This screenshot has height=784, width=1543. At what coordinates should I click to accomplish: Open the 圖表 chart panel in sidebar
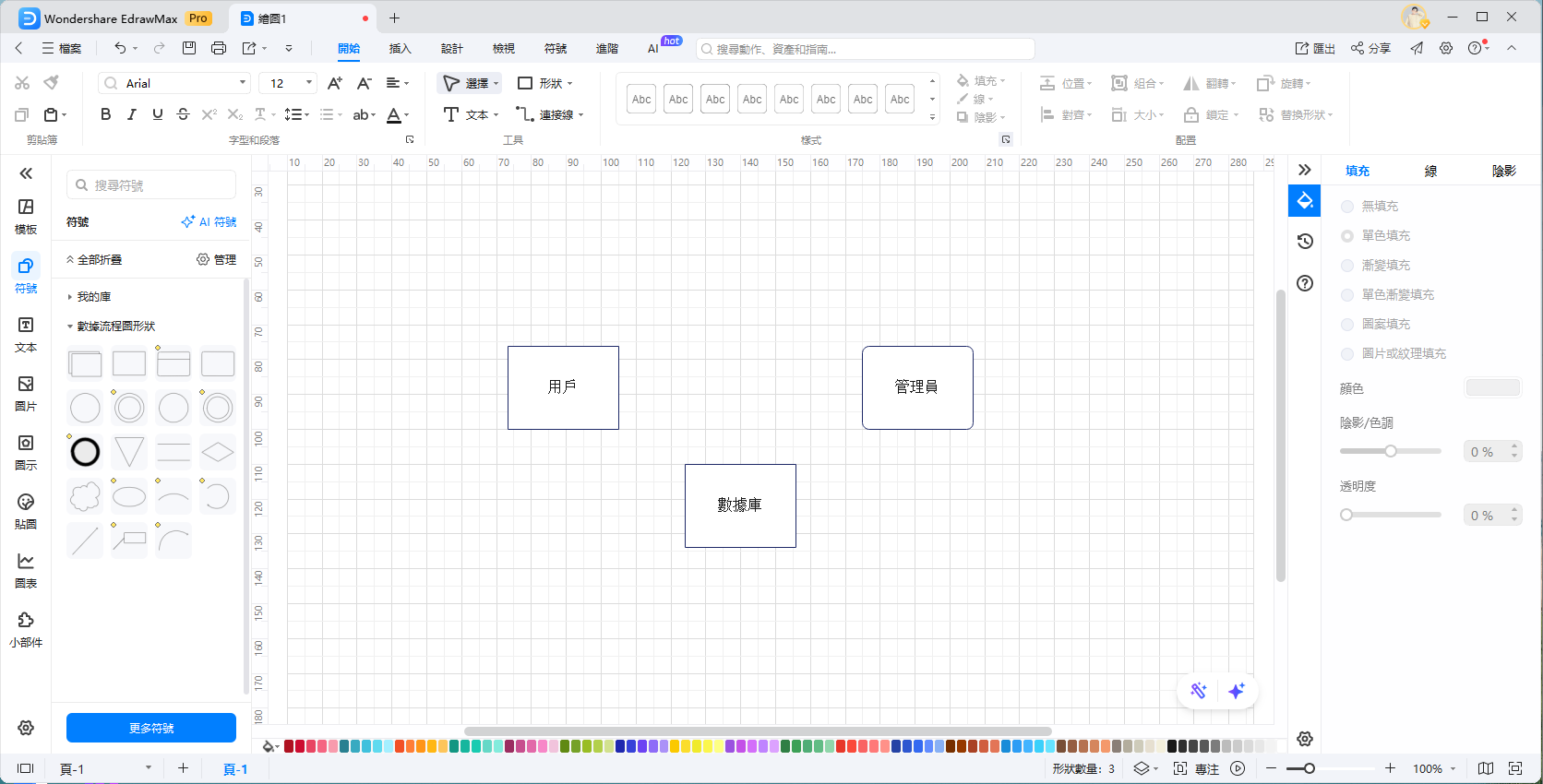[x=26, y=569]
